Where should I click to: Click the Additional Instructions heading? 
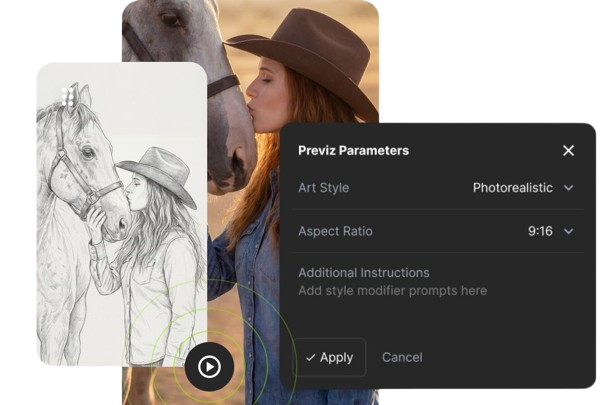pos(363,272)
